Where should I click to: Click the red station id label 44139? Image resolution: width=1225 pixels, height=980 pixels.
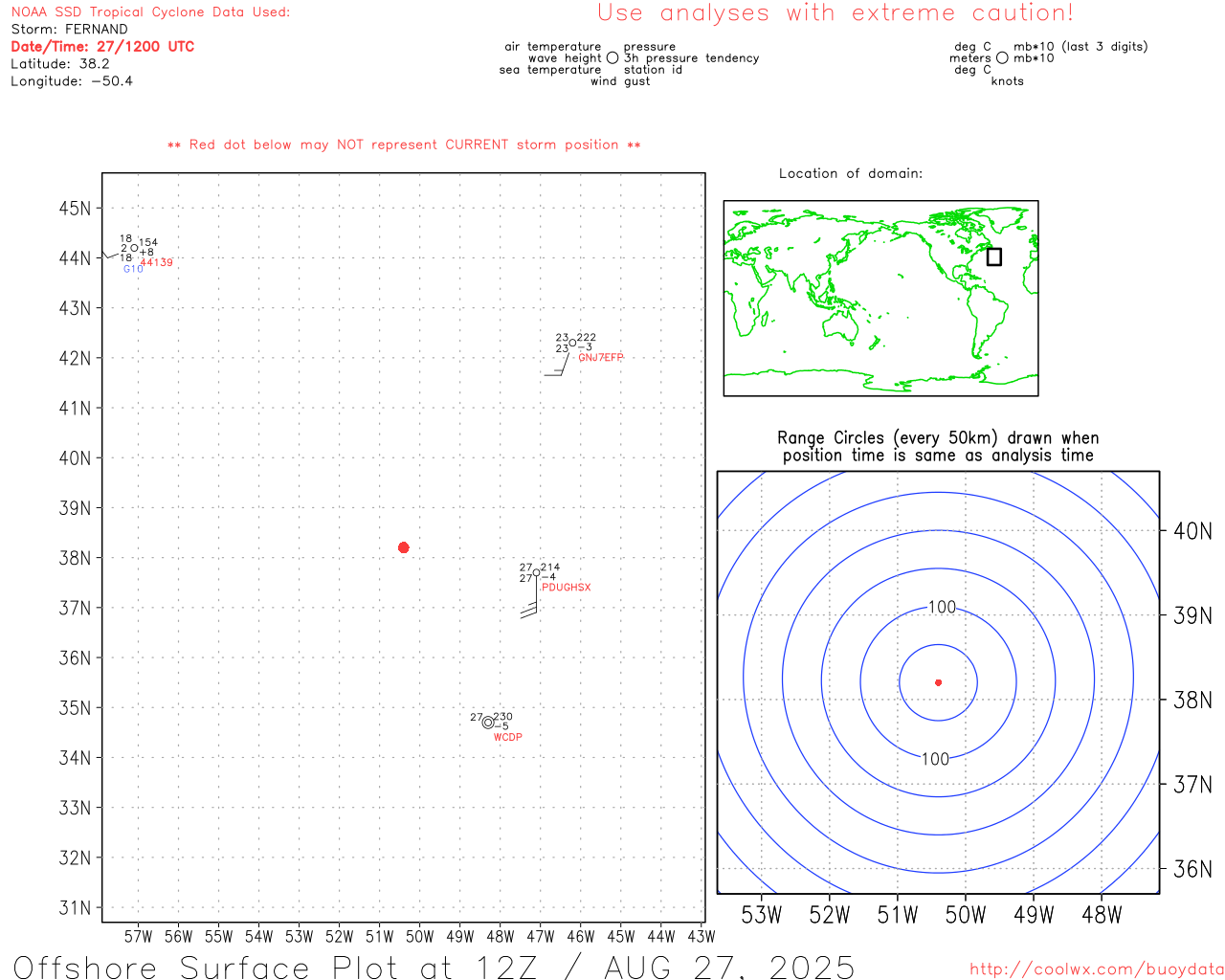(157, 262)
